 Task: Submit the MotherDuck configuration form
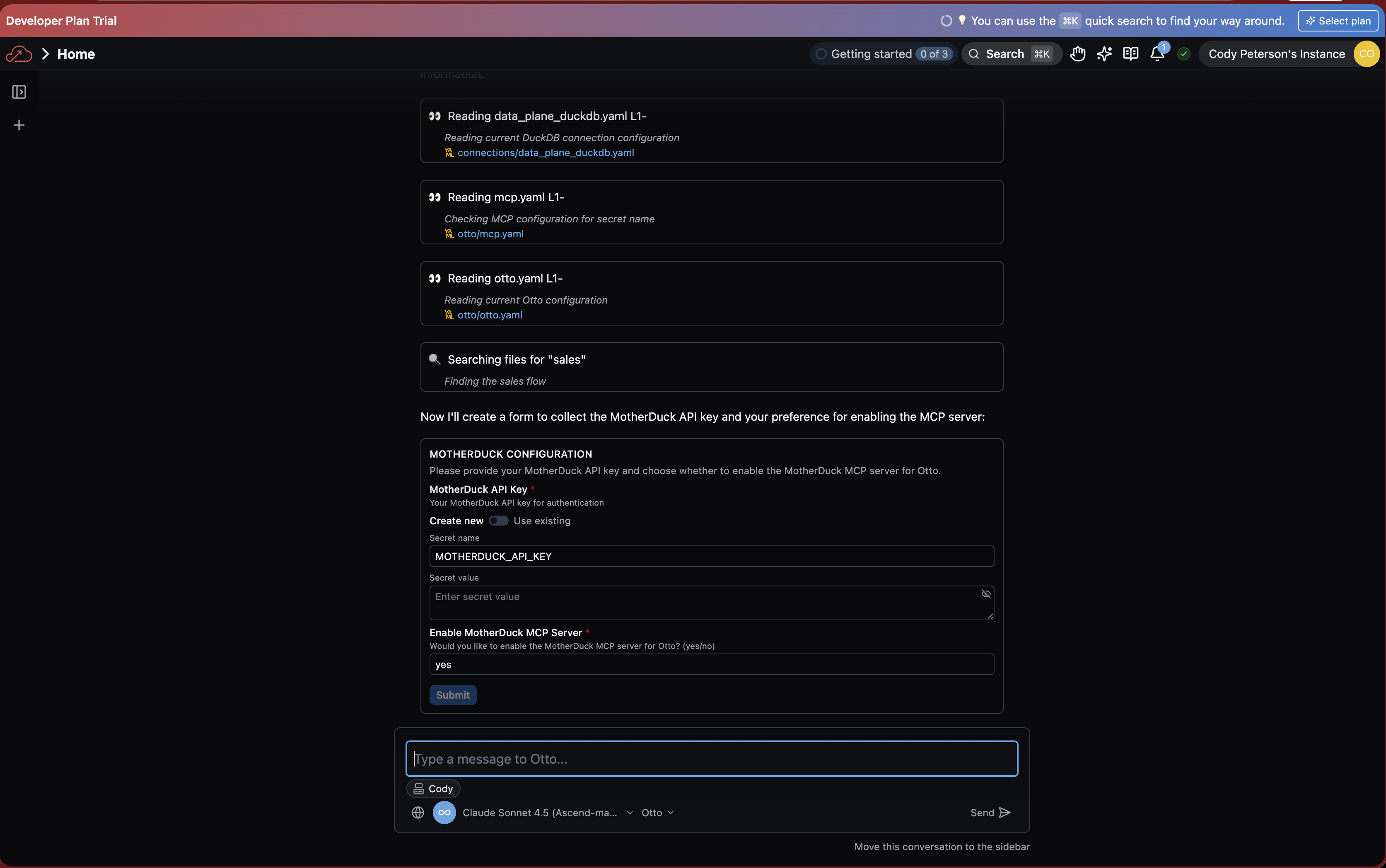(x=452, y=694)
